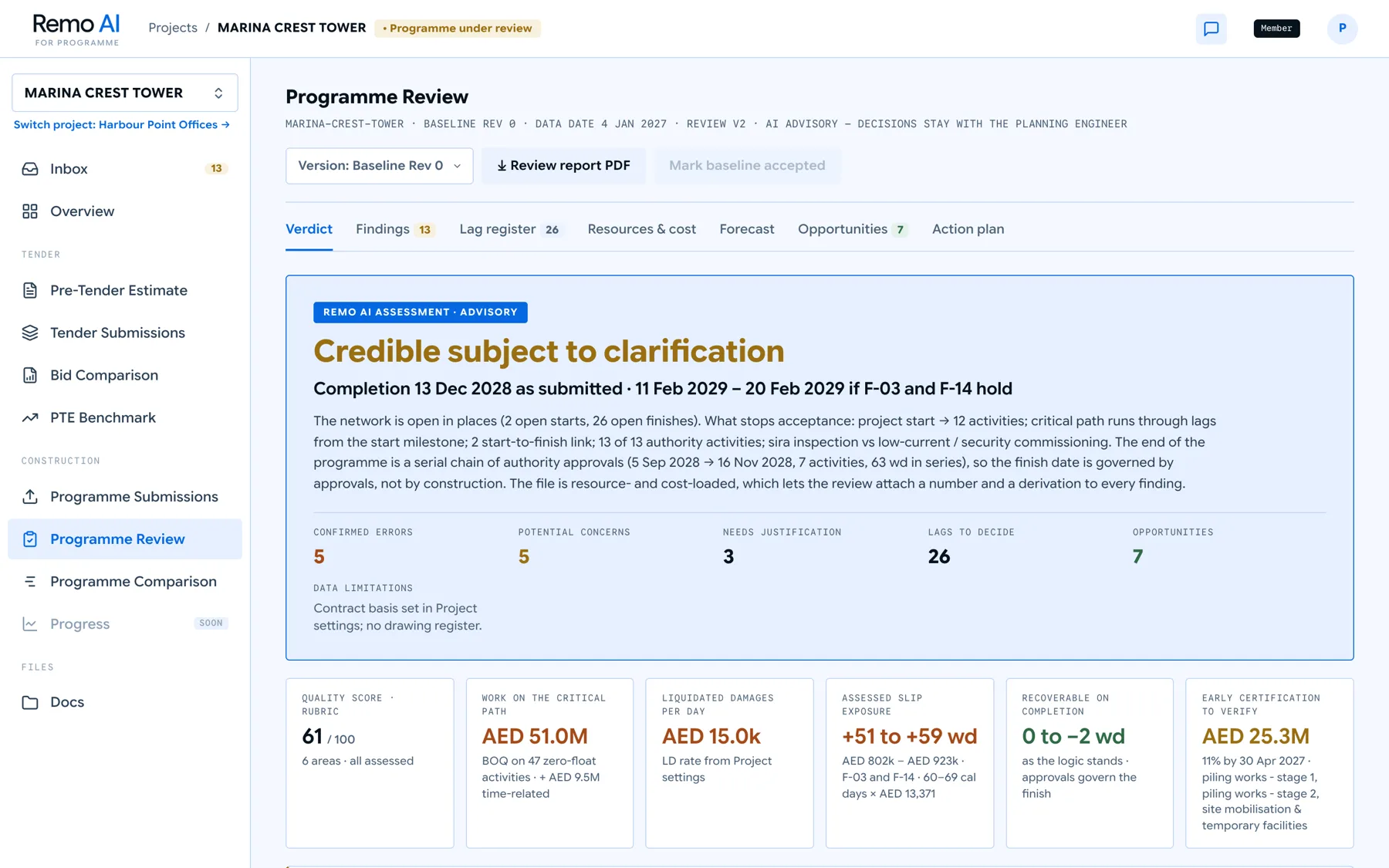This screenshot has width=1389, height=868.
Task: Click the AED 51.0M critical path value
Action: click(x=535, y=736)
